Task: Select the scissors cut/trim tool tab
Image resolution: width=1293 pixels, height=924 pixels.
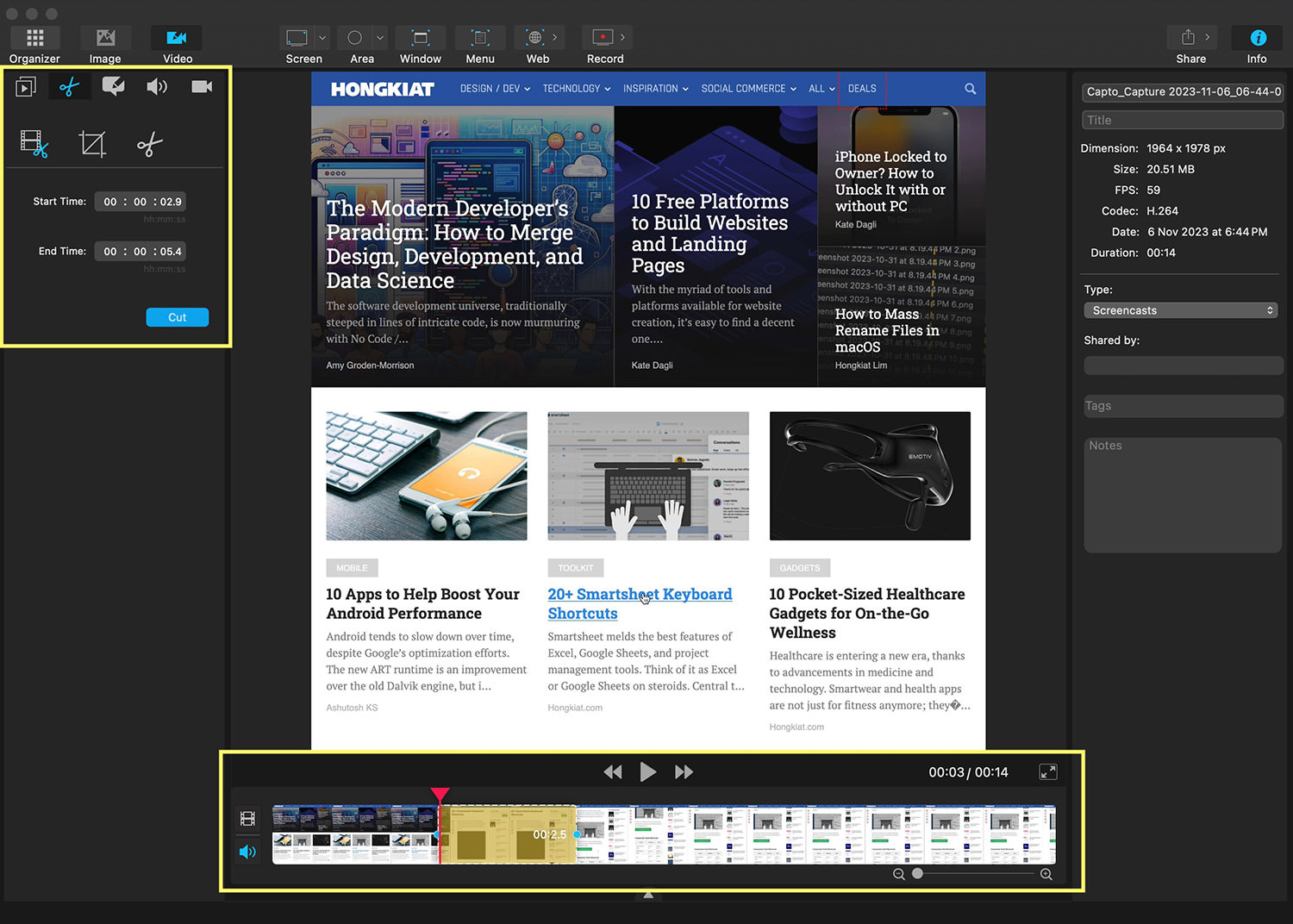Action: point(70,86)
